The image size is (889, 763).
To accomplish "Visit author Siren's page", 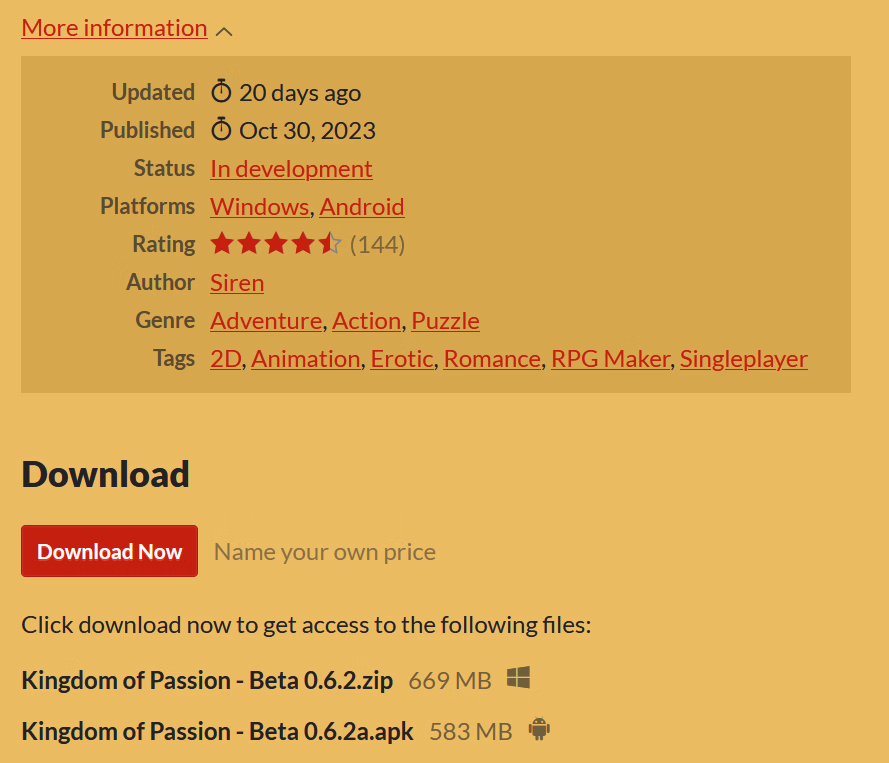I will click(237, 282).
